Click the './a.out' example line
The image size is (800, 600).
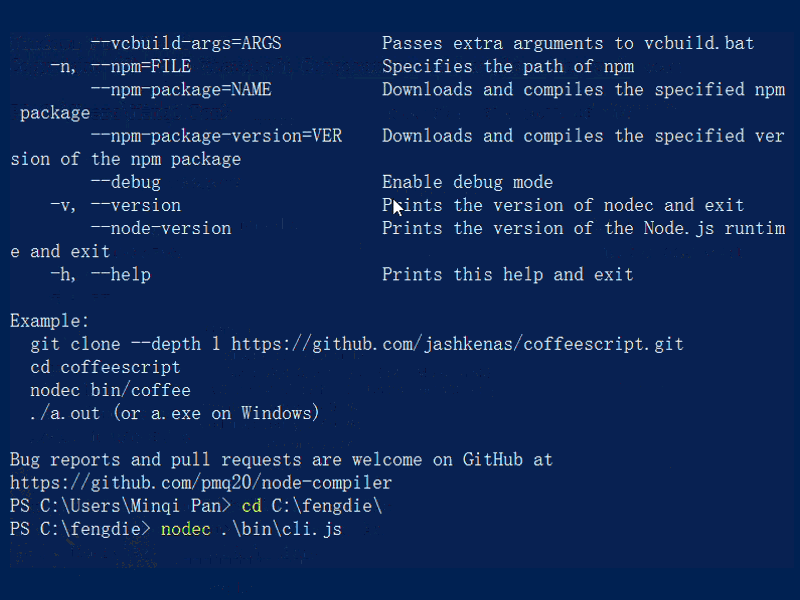pos(174,413)
